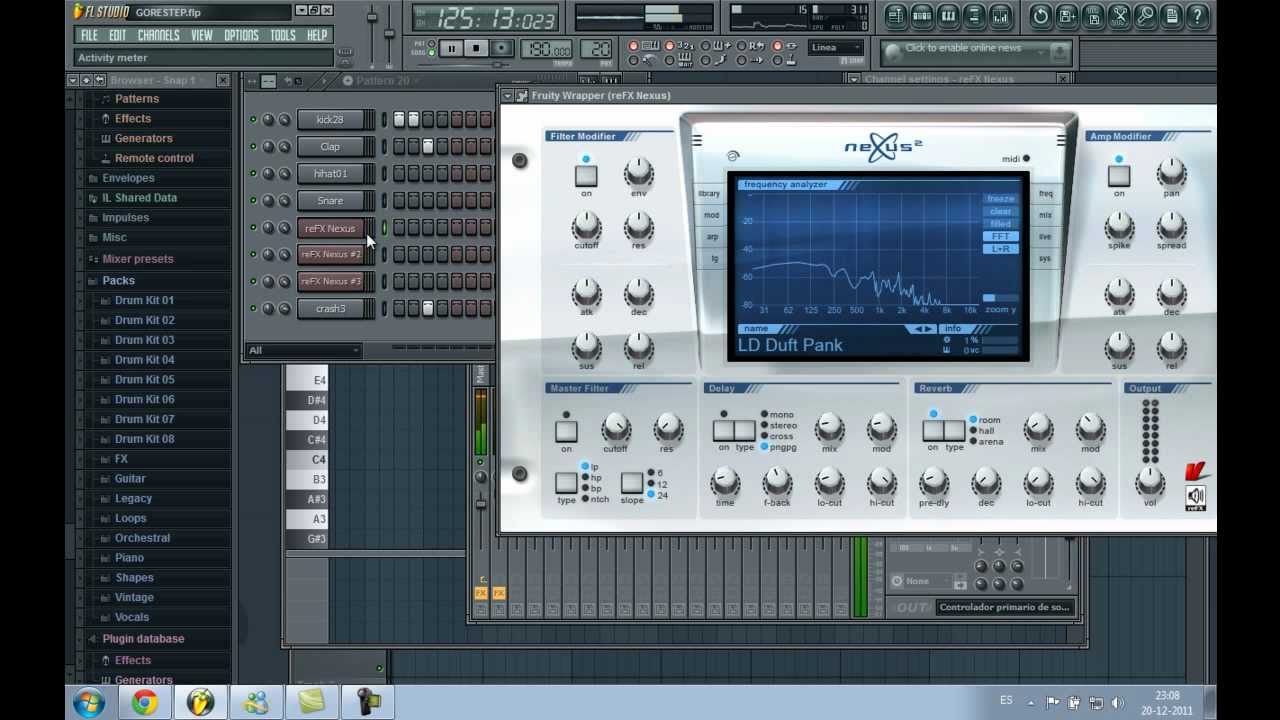Open the library tab in Nexus
Screen dimensions: 1280x720
709,193
